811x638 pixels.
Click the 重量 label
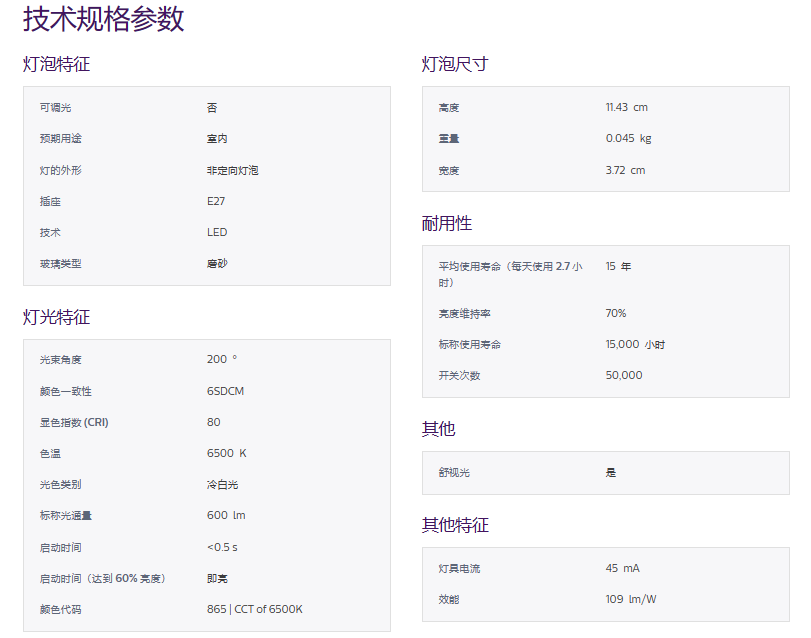(x=449, y=139)
